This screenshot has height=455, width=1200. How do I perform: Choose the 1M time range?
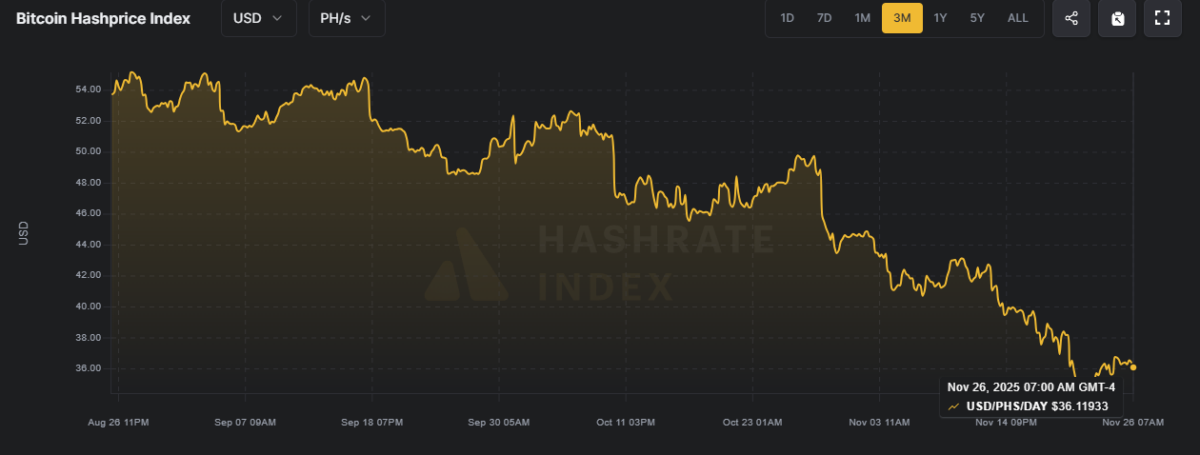862,18
